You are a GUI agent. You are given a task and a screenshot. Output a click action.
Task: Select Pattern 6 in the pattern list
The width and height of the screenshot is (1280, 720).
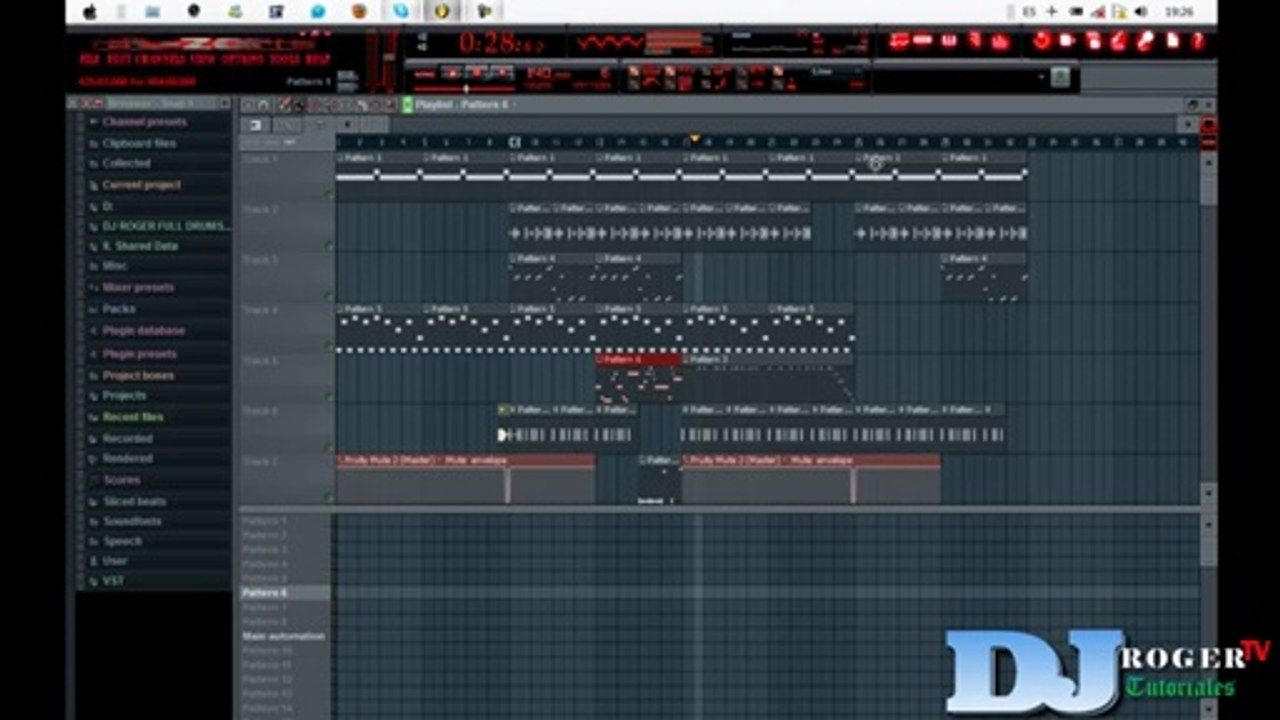point(285,593)
